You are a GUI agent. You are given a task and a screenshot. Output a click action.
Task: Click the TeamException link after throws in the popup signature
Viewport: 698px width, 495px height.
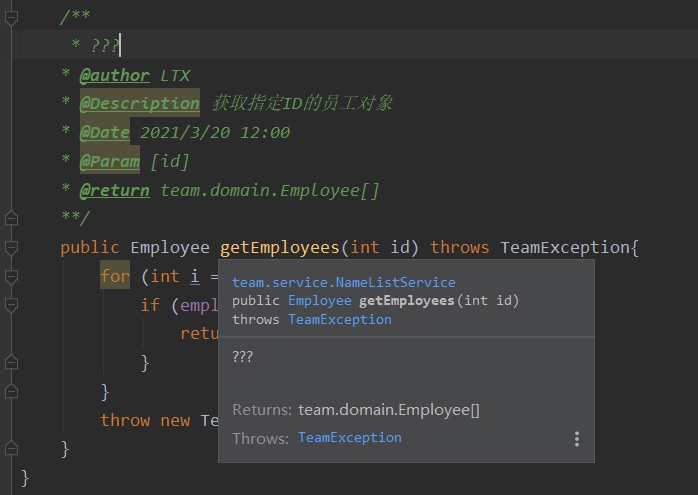[x=339, y=320]
